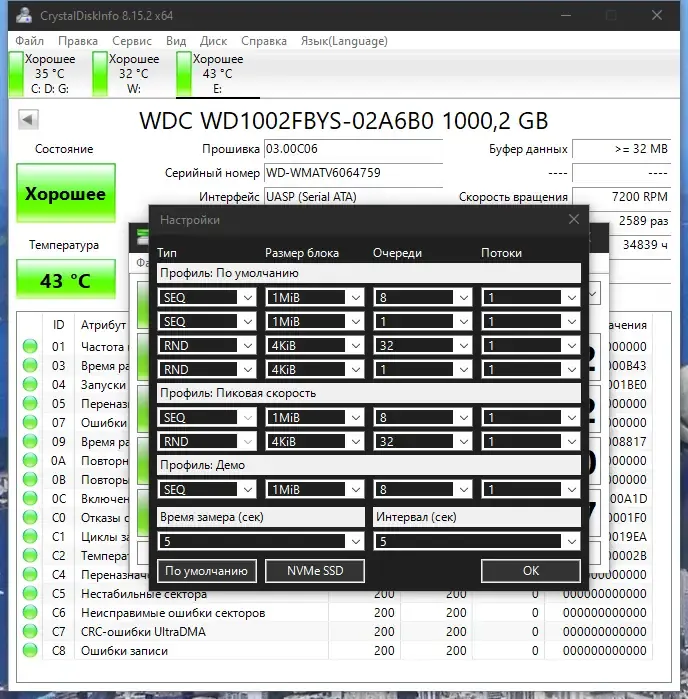Open Demo profile type SEQ dropdown
Viewport: 688px width, 699px height.
207,489
